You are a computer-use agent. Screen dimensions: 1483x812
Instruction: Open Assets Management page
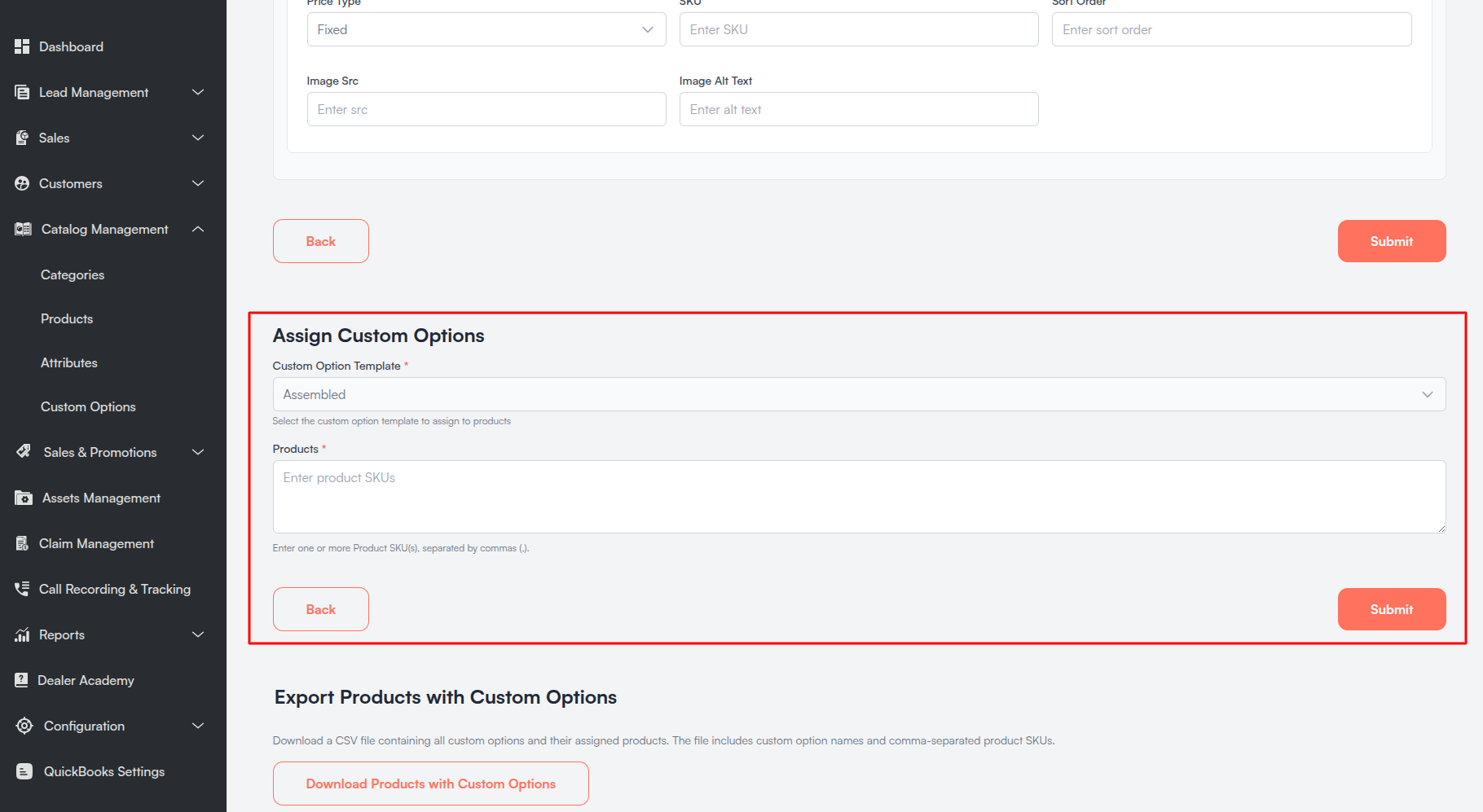(x=101, y=498)
